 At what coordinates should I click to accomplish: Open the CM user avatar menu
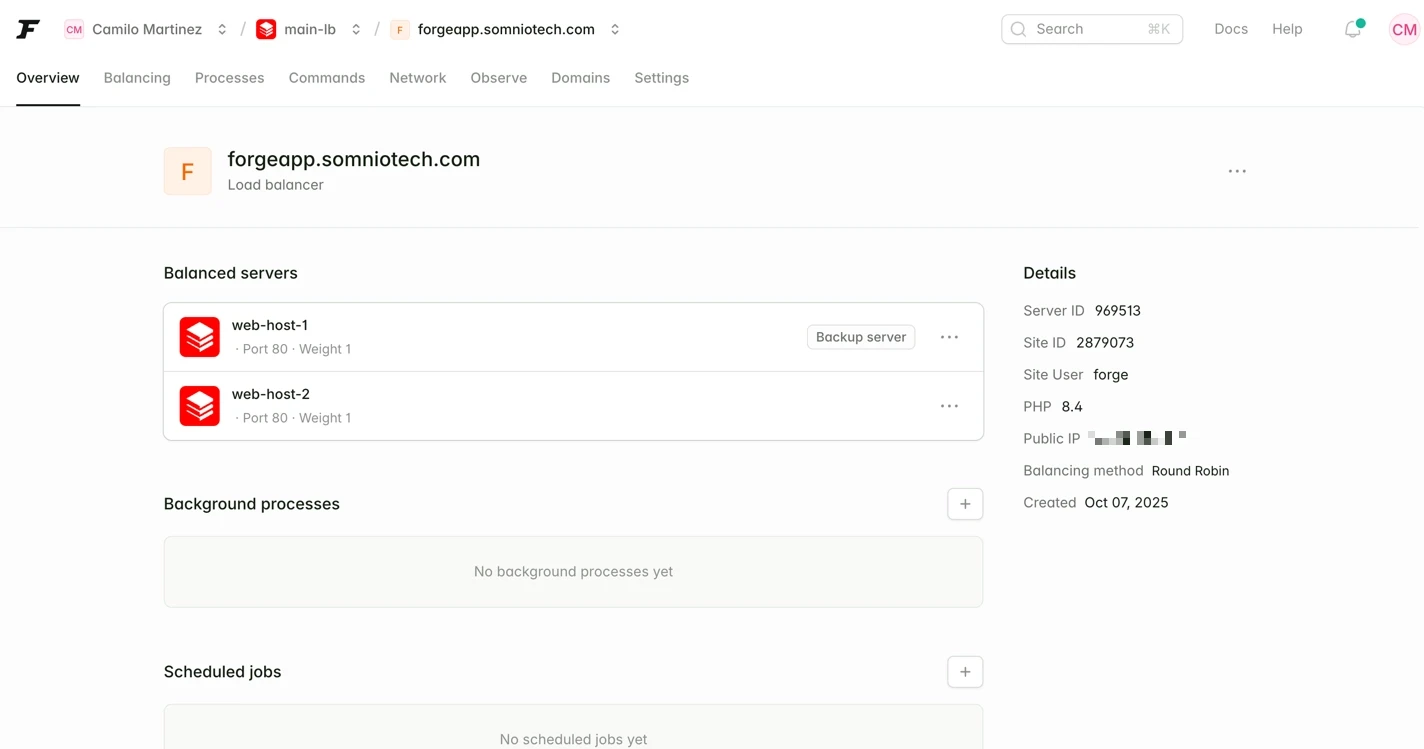[x=1404, y=30]
